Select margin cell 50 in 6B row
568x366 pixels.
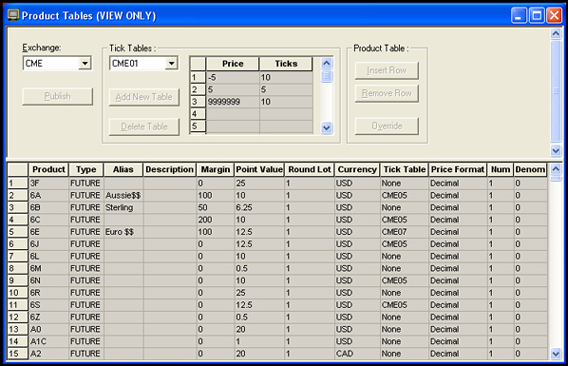[215, 208]
